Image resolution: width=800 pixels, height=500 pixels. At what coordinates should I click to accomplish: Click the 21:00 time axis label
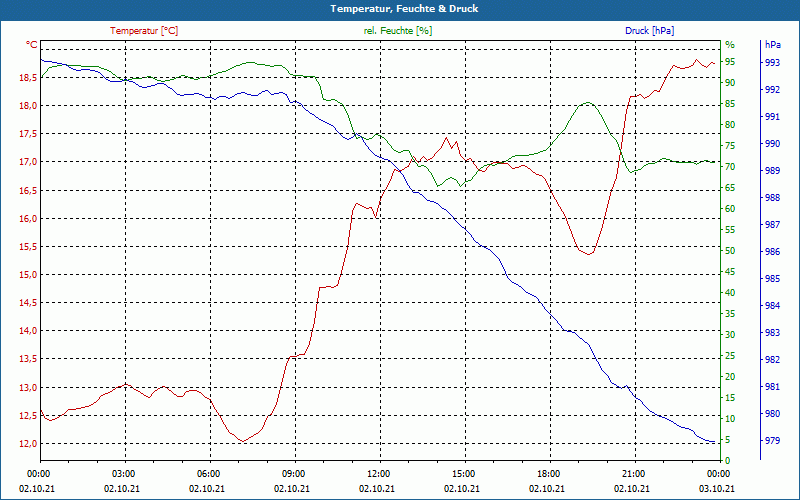tap(633, 474)
